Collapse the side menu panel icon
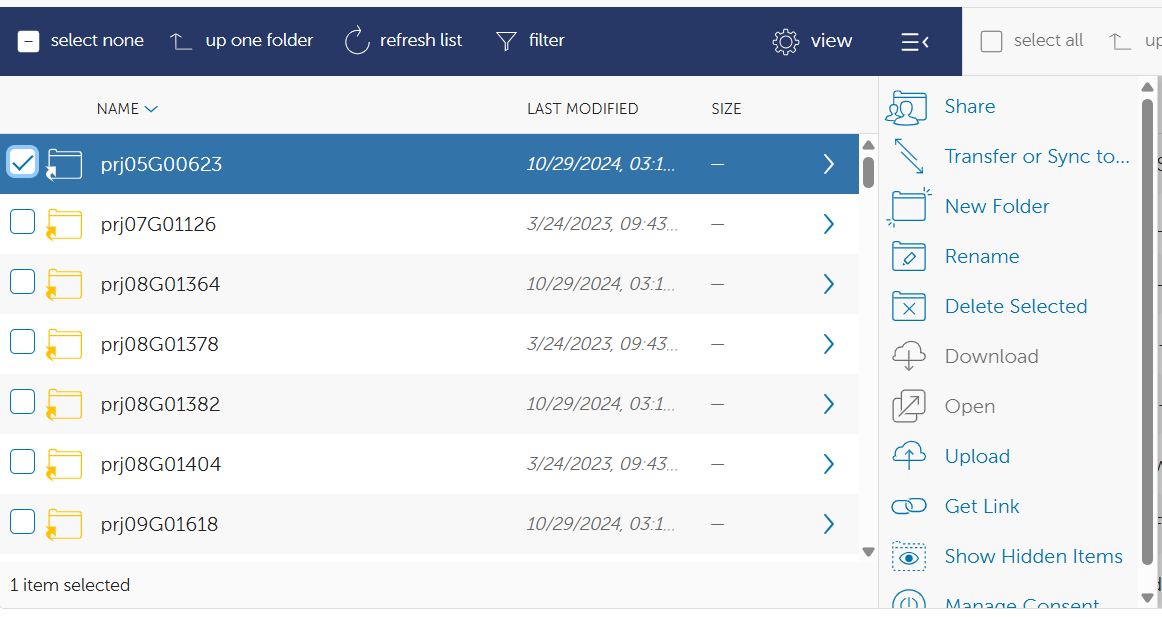This screenshot has height=617, width=1162. coord(915,41)
